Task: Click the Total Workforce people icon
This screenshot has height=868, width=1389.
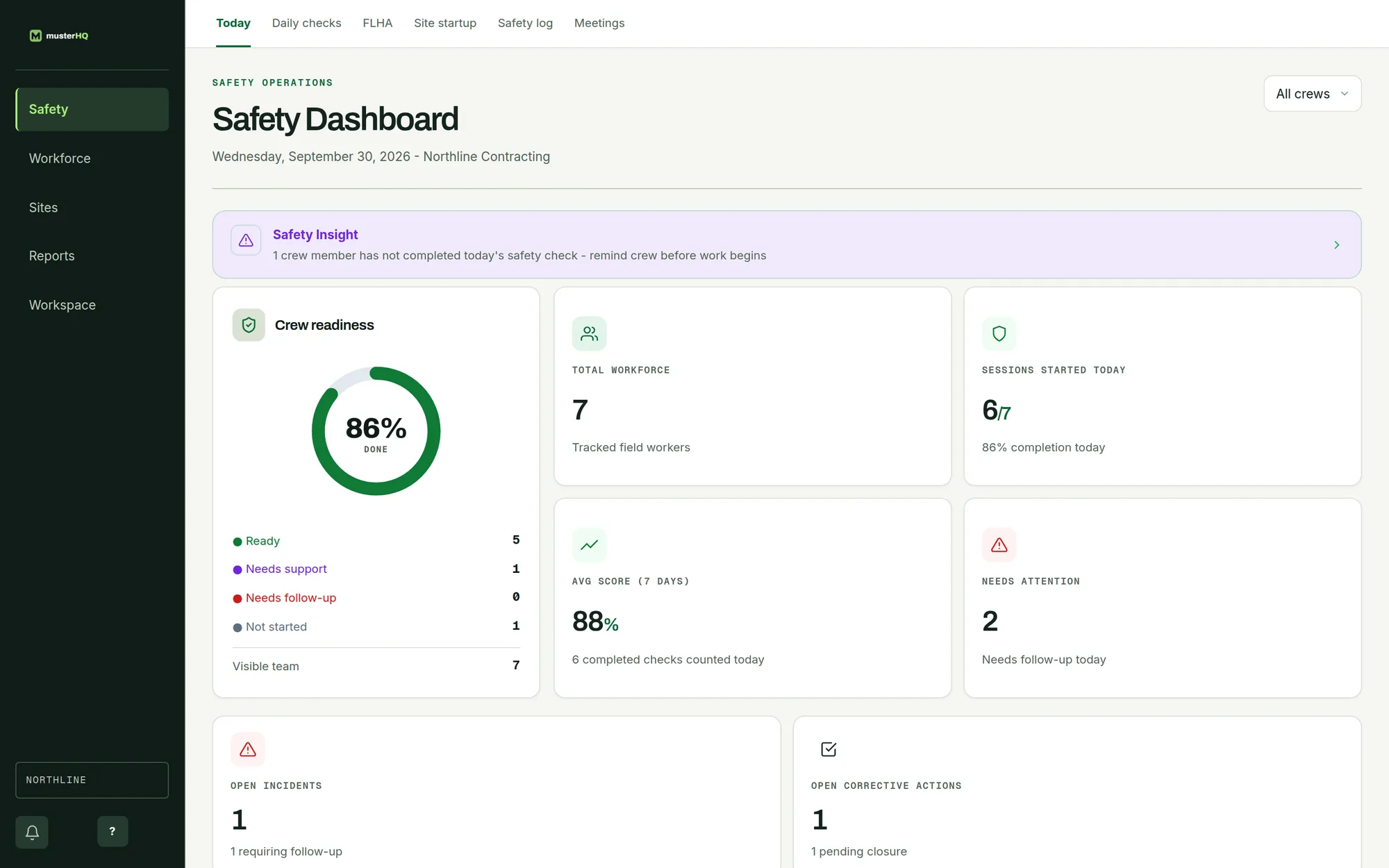Action: pos(589,334)
